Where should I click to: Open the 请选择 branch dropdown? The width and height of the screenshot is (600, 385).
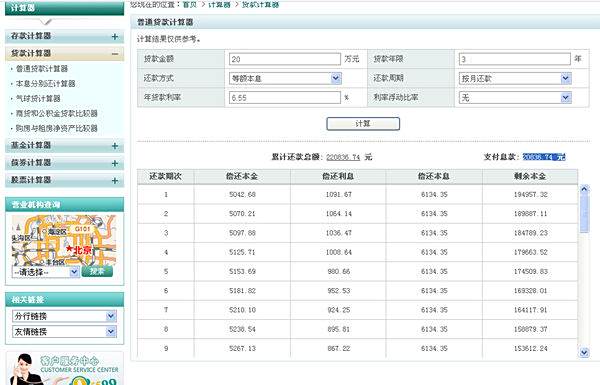coord(46,272)
